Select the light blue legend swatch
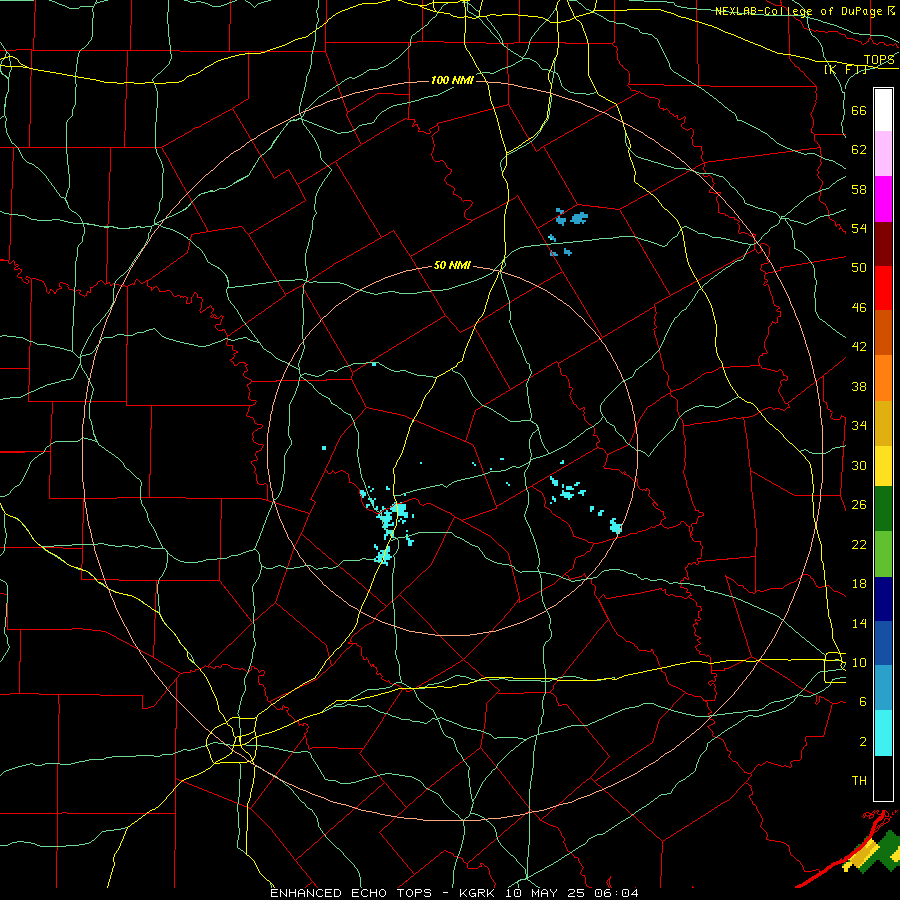Image resolution: width=900 pixels, height=900 pixels. 883,688
